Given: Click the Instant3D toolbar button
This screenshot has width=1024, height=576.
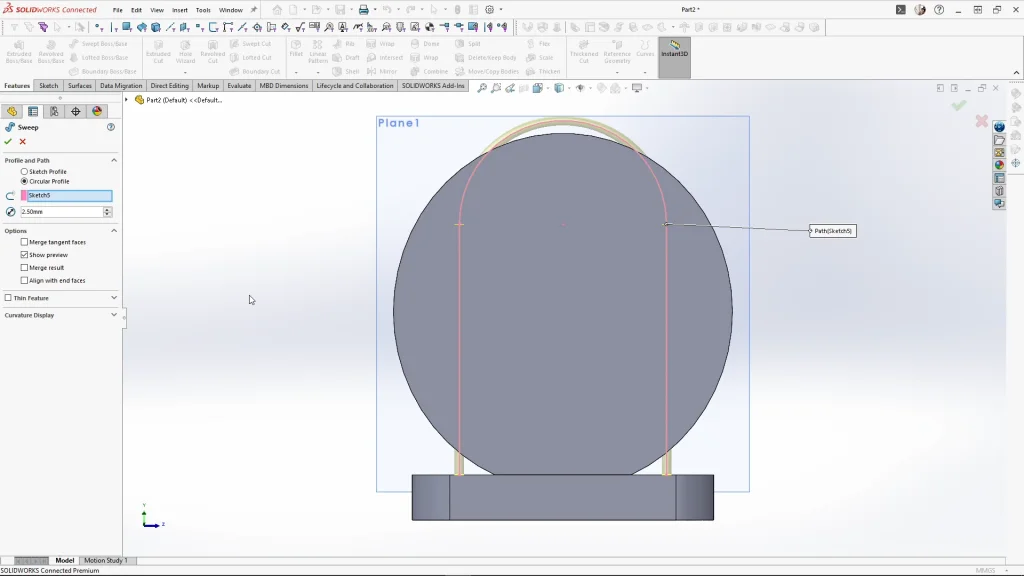Looking at the screenshot, I should point(674,49).
